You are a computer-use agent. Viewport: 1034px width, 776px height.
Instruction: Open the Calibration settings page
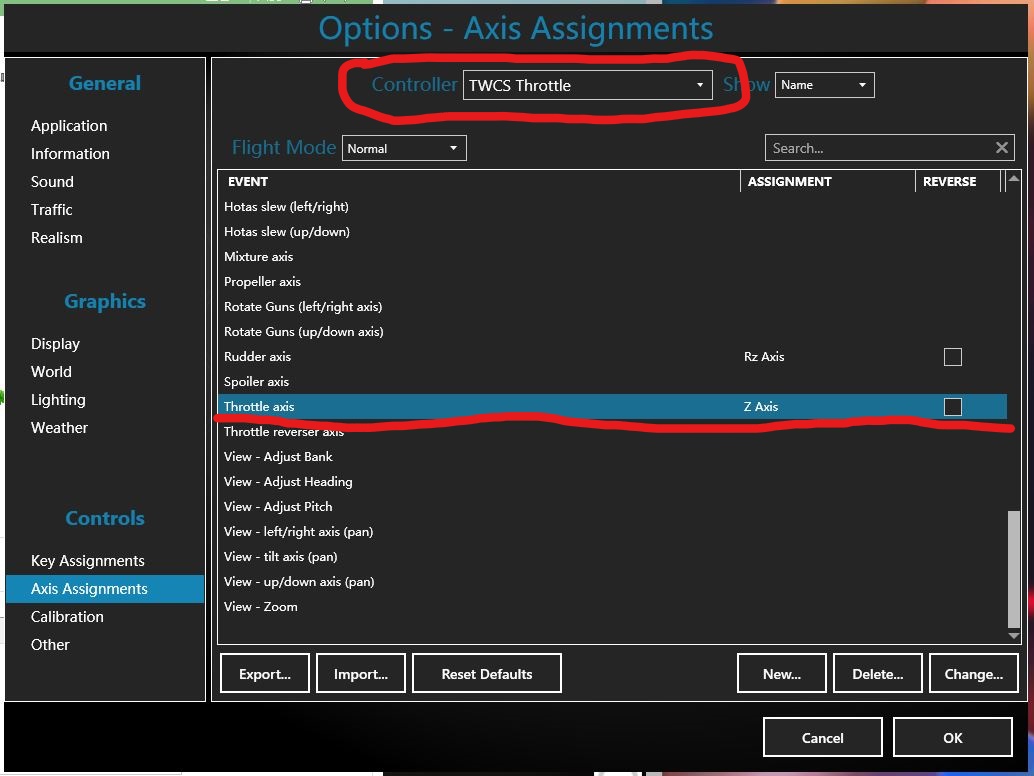coord(67,617)
